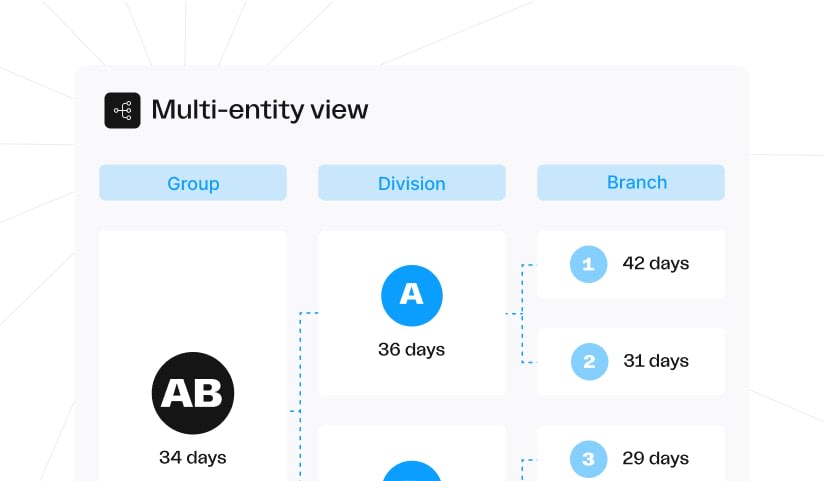Open the Group column header
824x481 pixels.
(x=193, y=182)
